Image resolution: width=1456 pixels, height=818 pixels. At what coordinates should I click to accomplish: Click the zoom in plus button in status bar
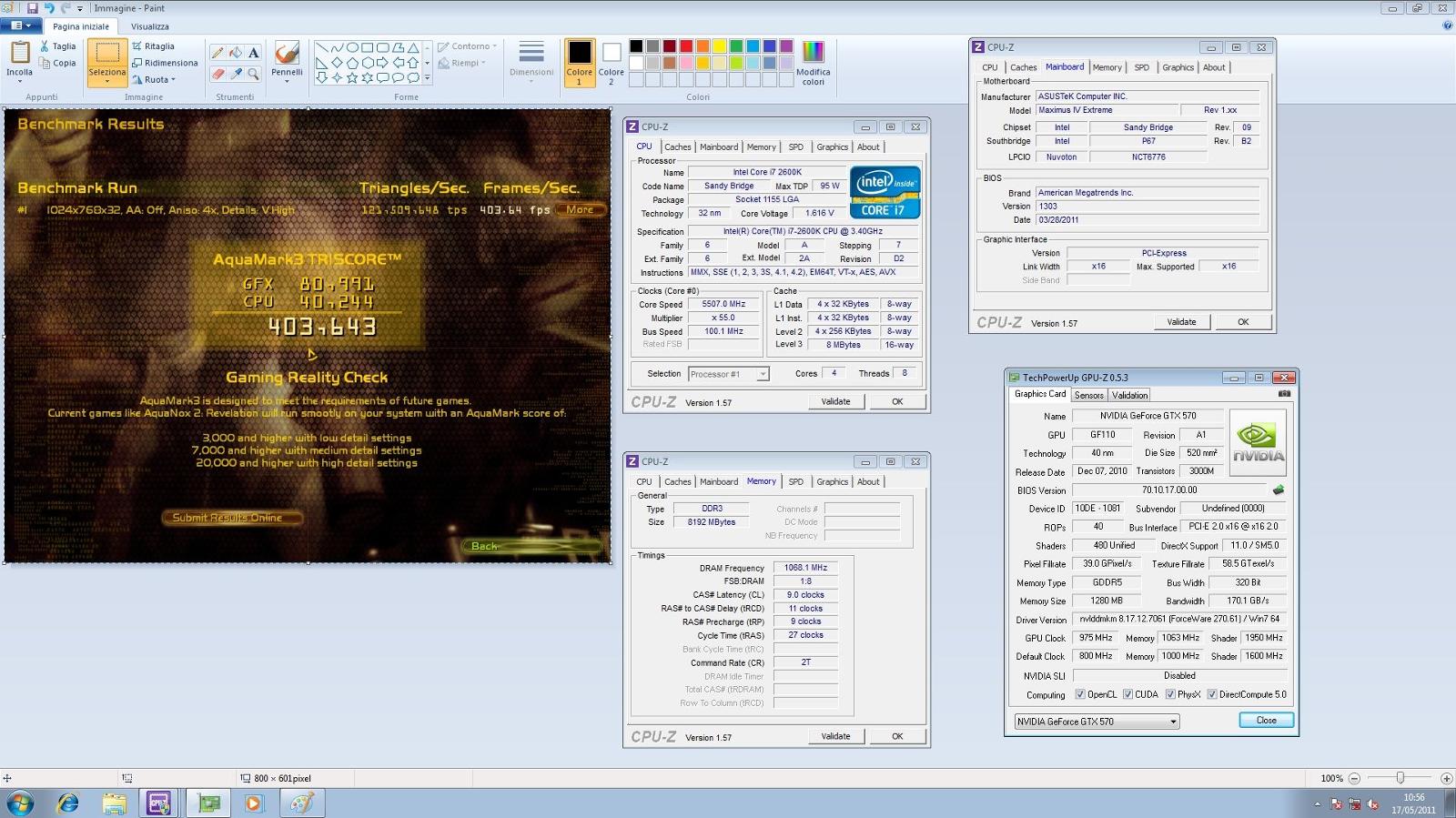(1446, 778)
